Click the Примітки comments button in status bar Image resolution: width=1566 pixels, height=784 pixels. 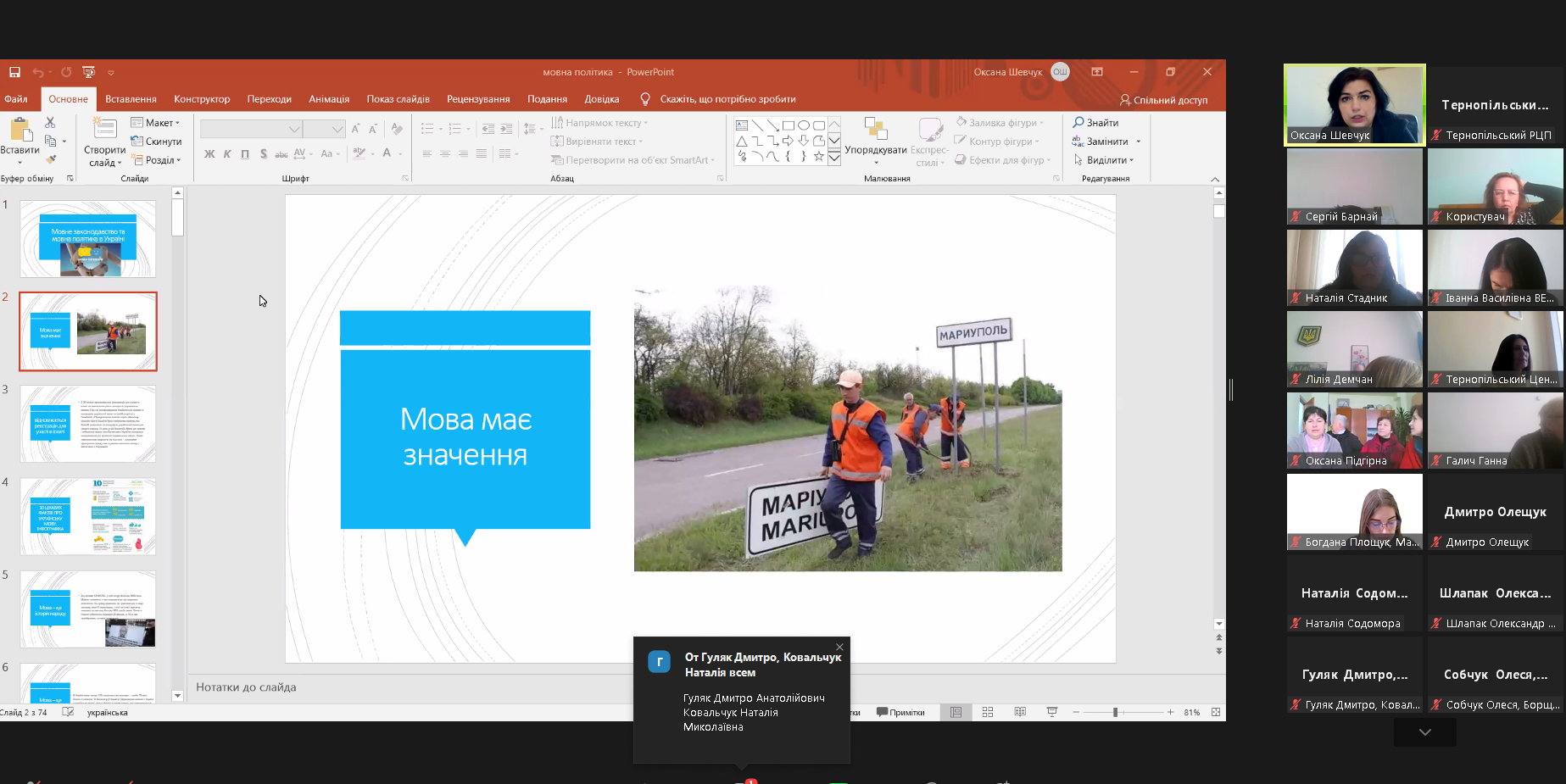tap(900, 713)
